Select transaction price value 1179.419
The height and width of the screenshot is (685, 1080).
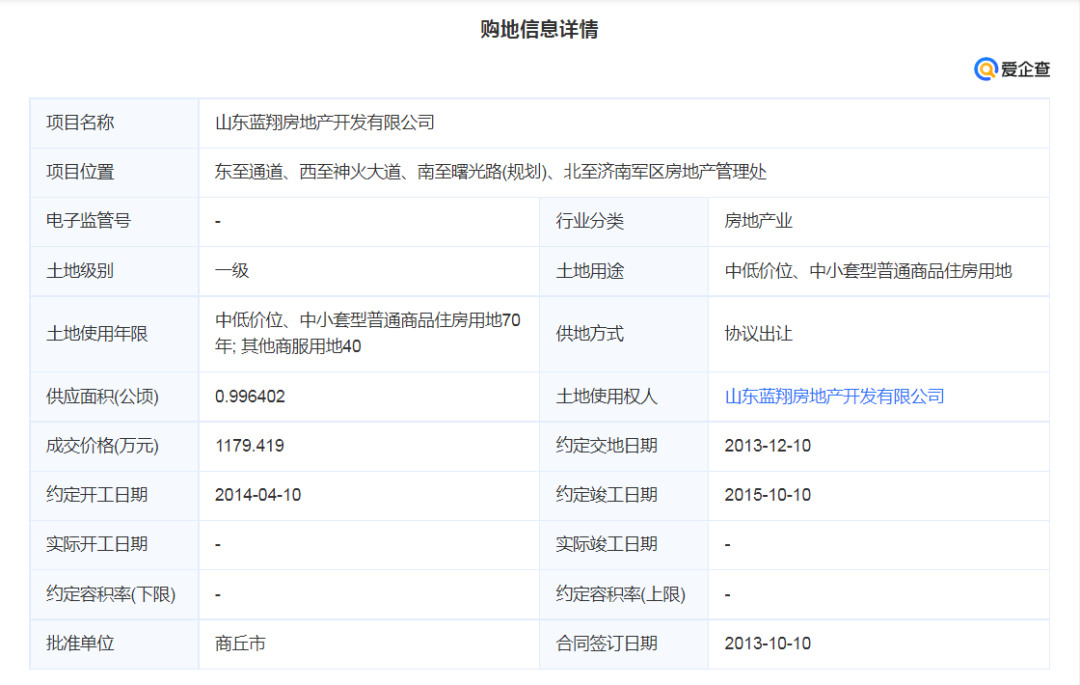click(x=249, y=446)
